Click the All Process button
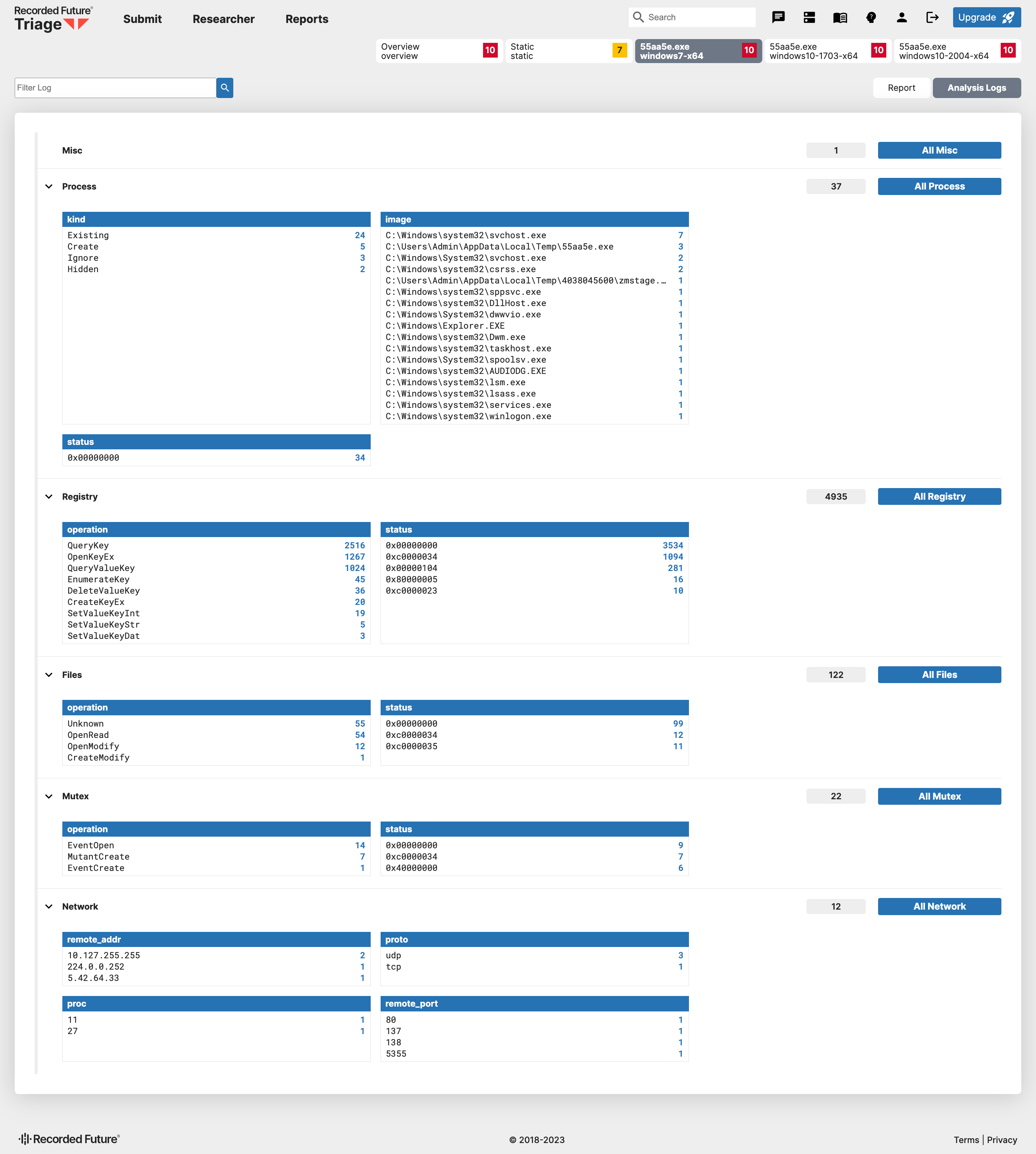Viewport: 1036px width, 1154px height. 939,186
